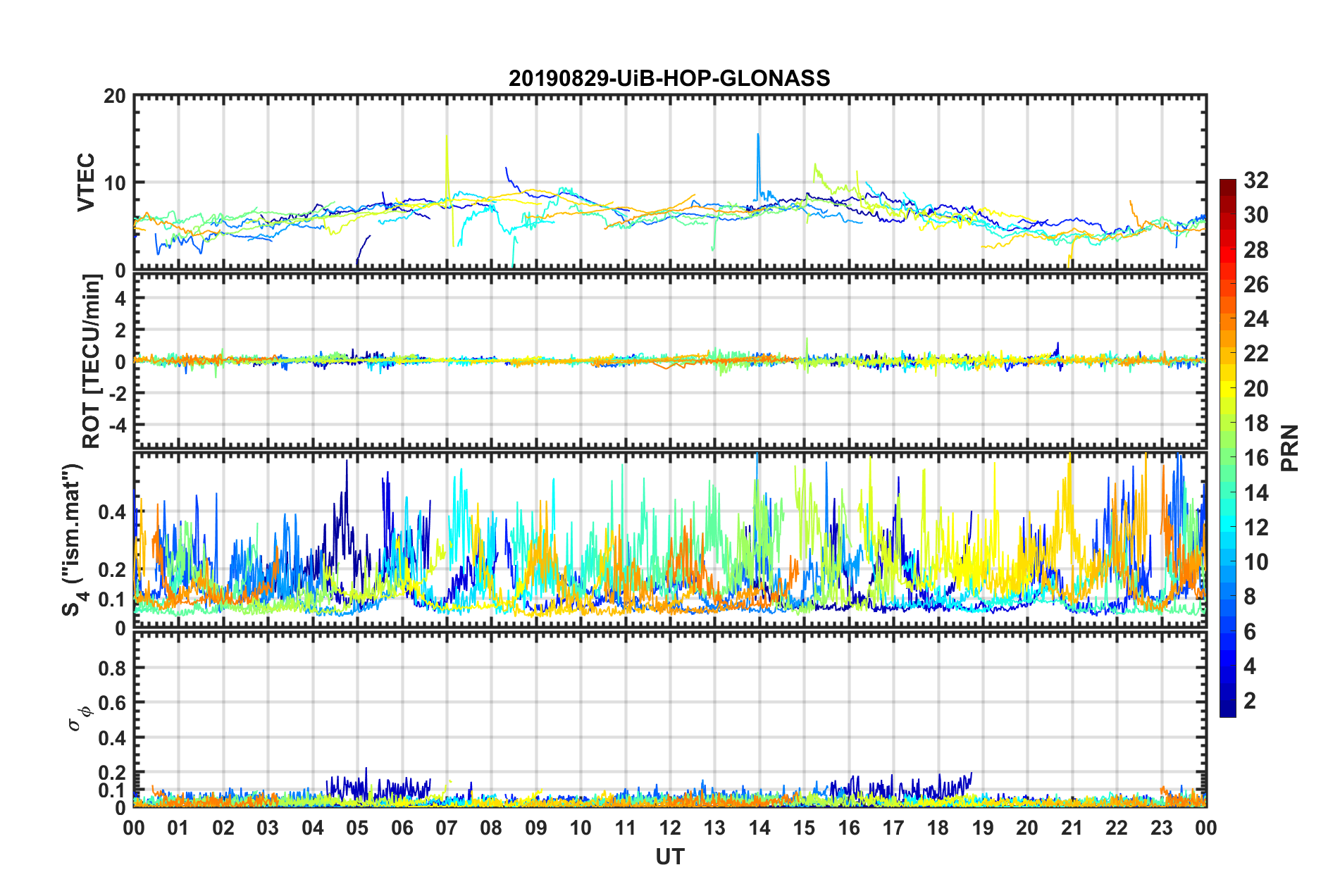Click the x-axis tick label 12
1340x896 pixels.
point(669,827)
